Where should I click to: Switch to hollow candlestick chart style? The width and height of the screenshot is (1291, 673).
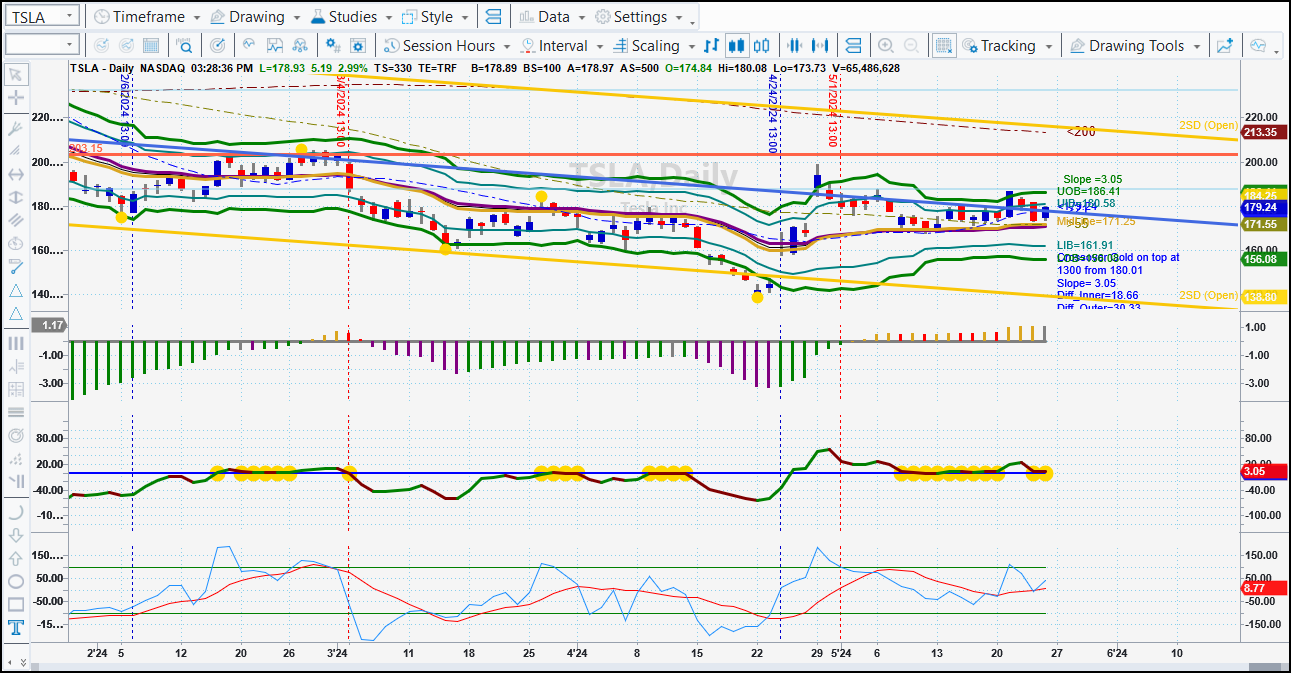762,46
